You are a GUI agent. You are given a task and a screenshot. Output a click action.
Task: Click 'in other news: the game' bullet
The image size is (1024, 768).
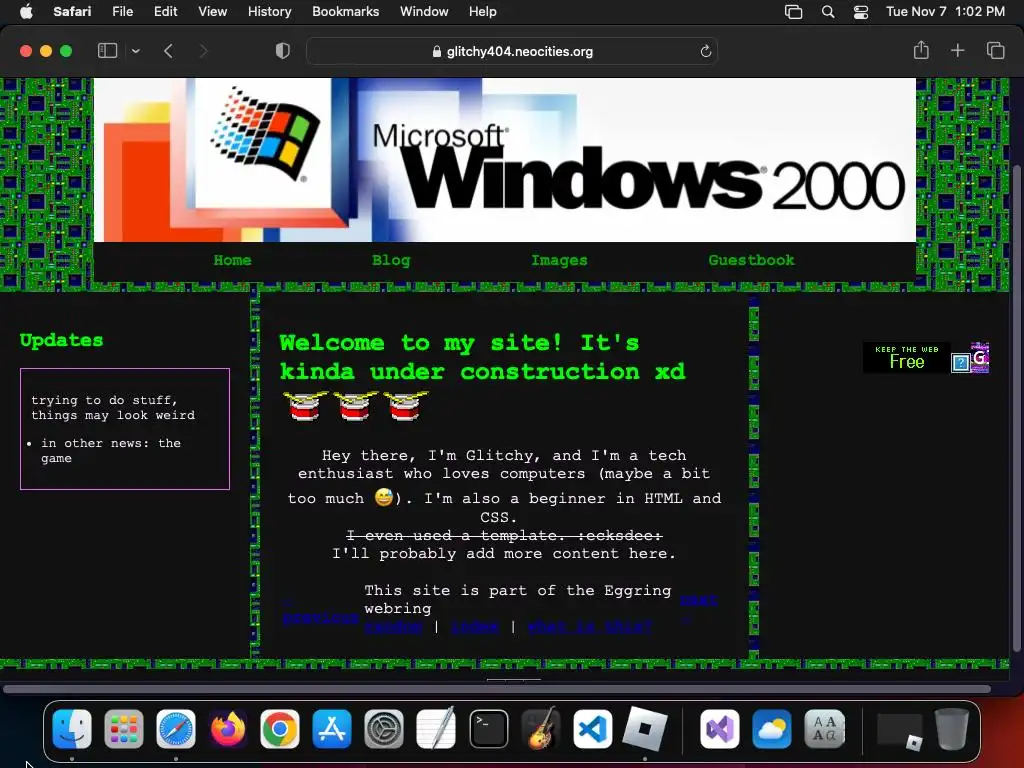coord(111,451)
